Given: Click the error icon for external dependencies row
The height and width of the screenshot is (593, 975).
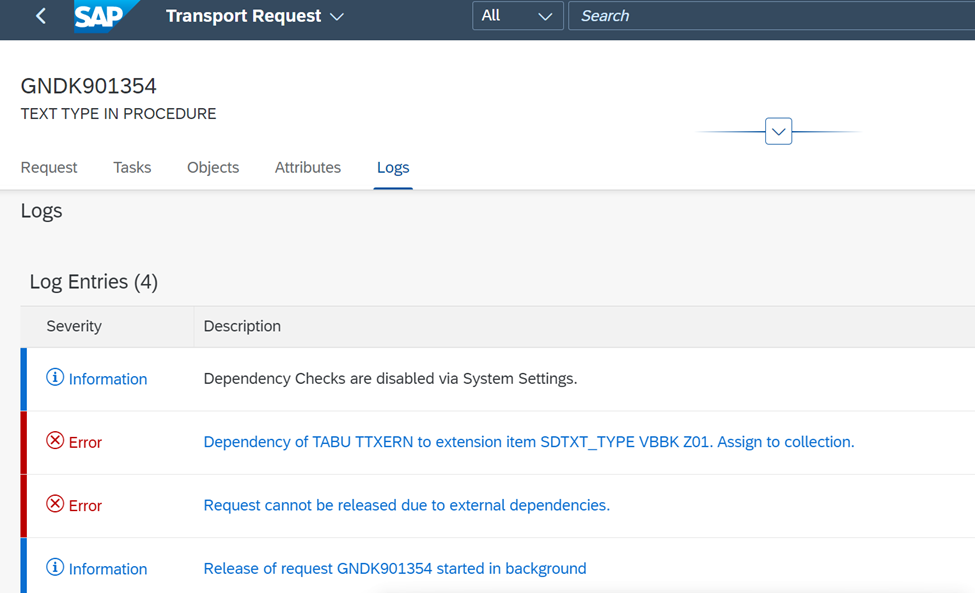Looking at the screenshot, I should pyautogui.click(x=55, y=504).
